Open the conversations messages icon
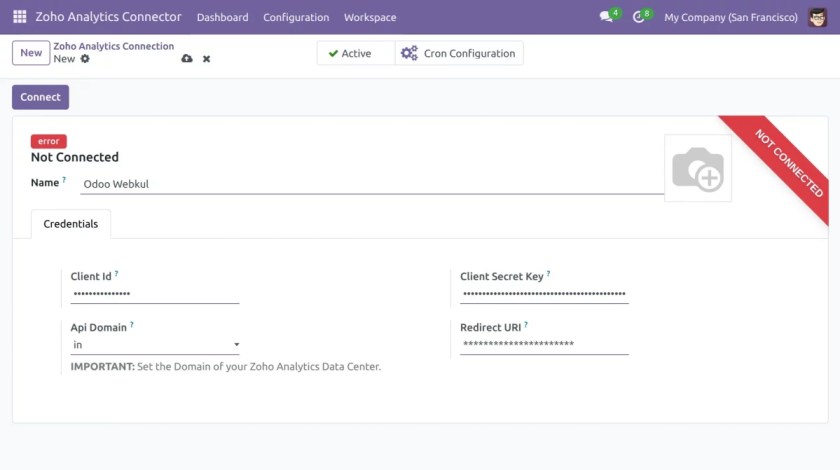This screenshot has height=470, width=840. (606, 17)
